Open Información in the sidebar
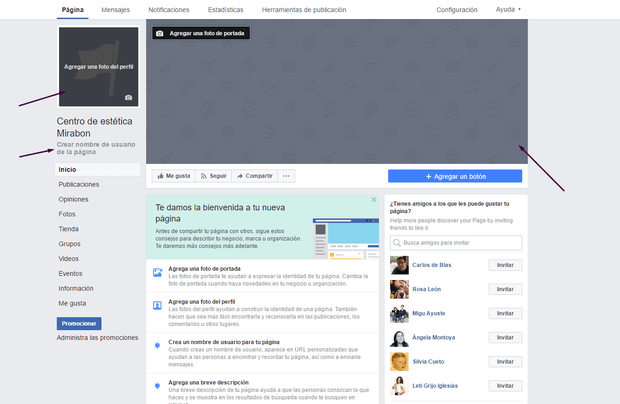Screen dimensions: 620x404 pos(76,289)
